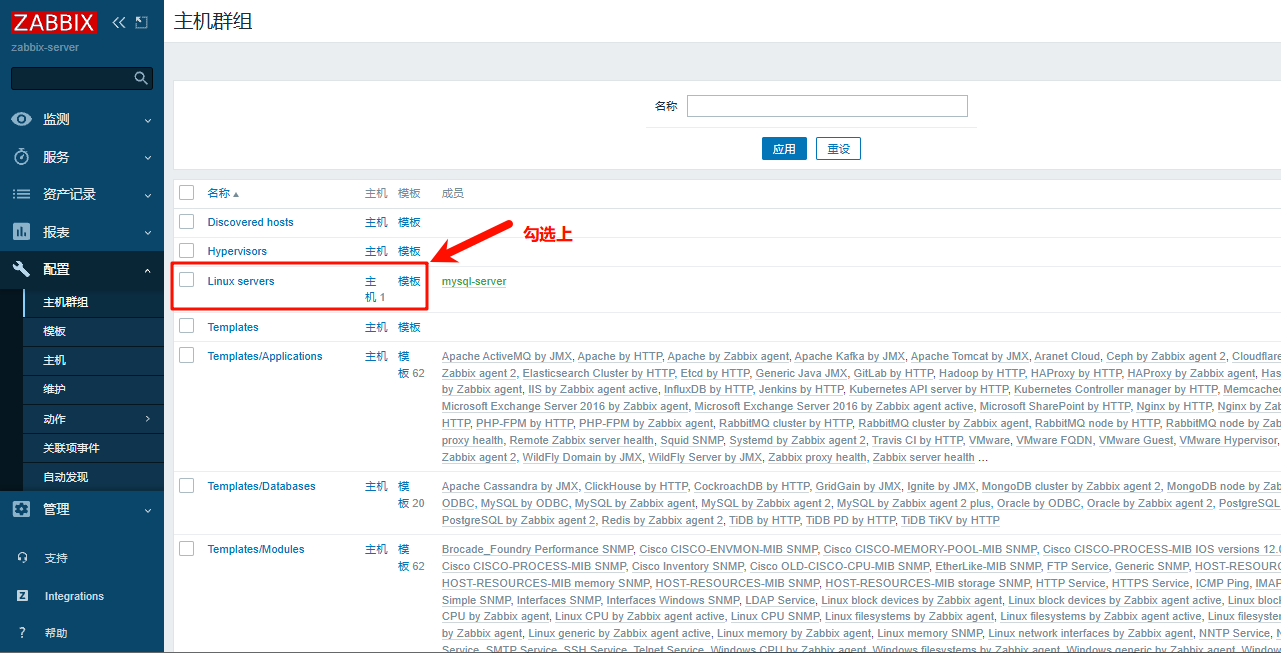This screenshot has width=1281, height=653.
Task: Focus the sidebar search box
Action: tap(82, 78)
